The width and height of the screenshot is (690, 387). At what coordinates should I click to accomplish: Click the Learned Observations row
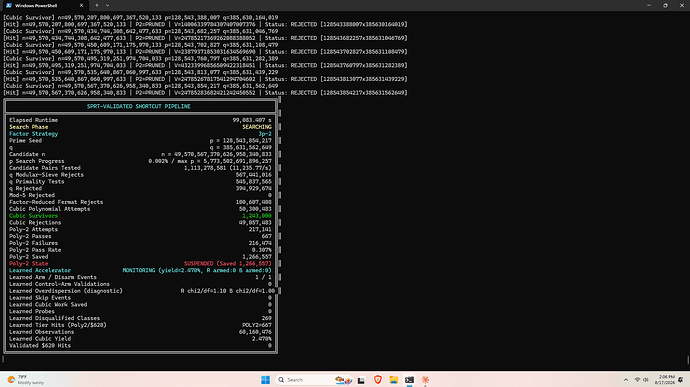pyautogui.click(x=140, y=332)
